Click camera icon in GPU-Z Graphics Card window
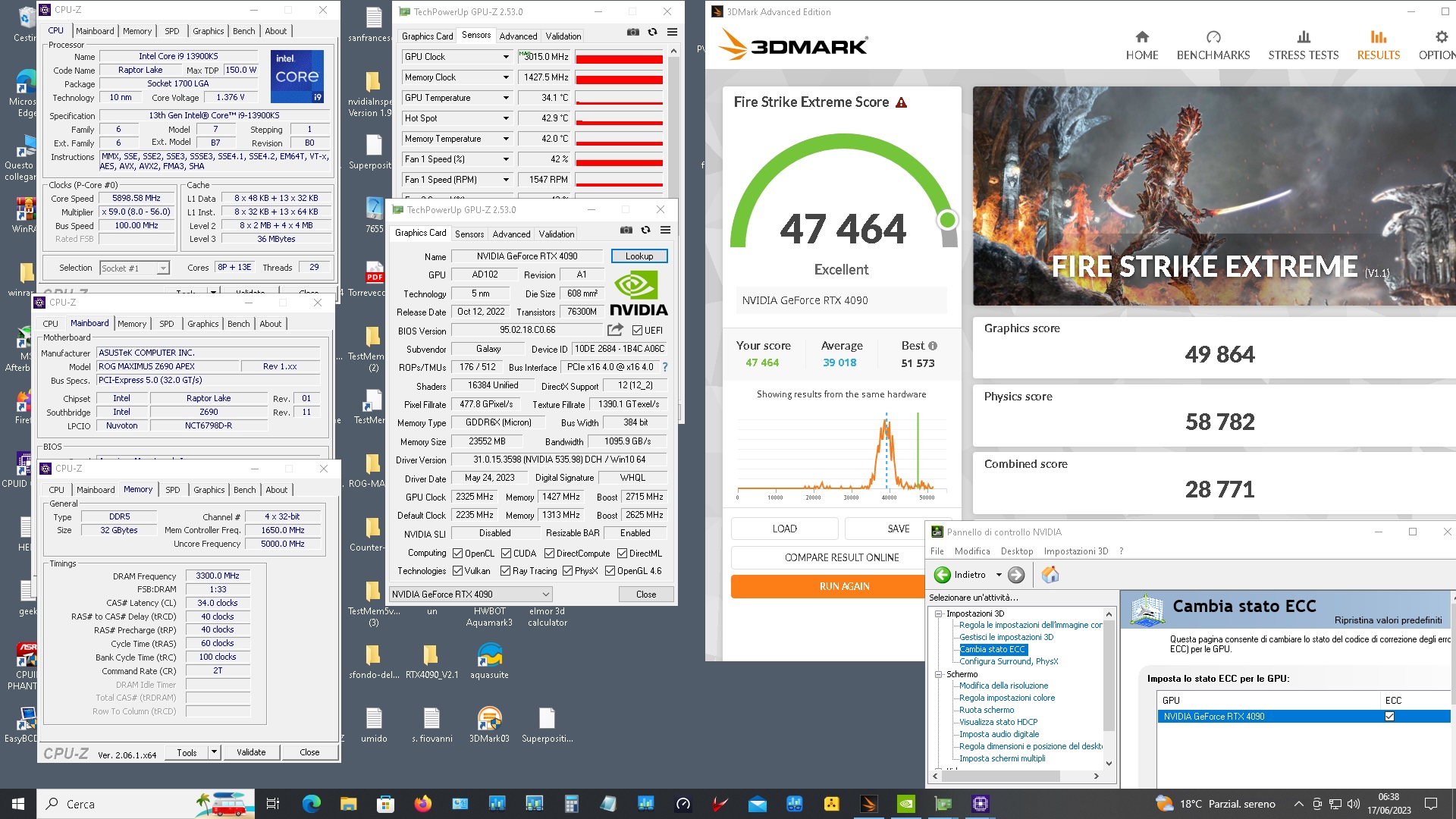This screenshot has width=1456, height=819. pyautogui.click(x=626, y=231)
